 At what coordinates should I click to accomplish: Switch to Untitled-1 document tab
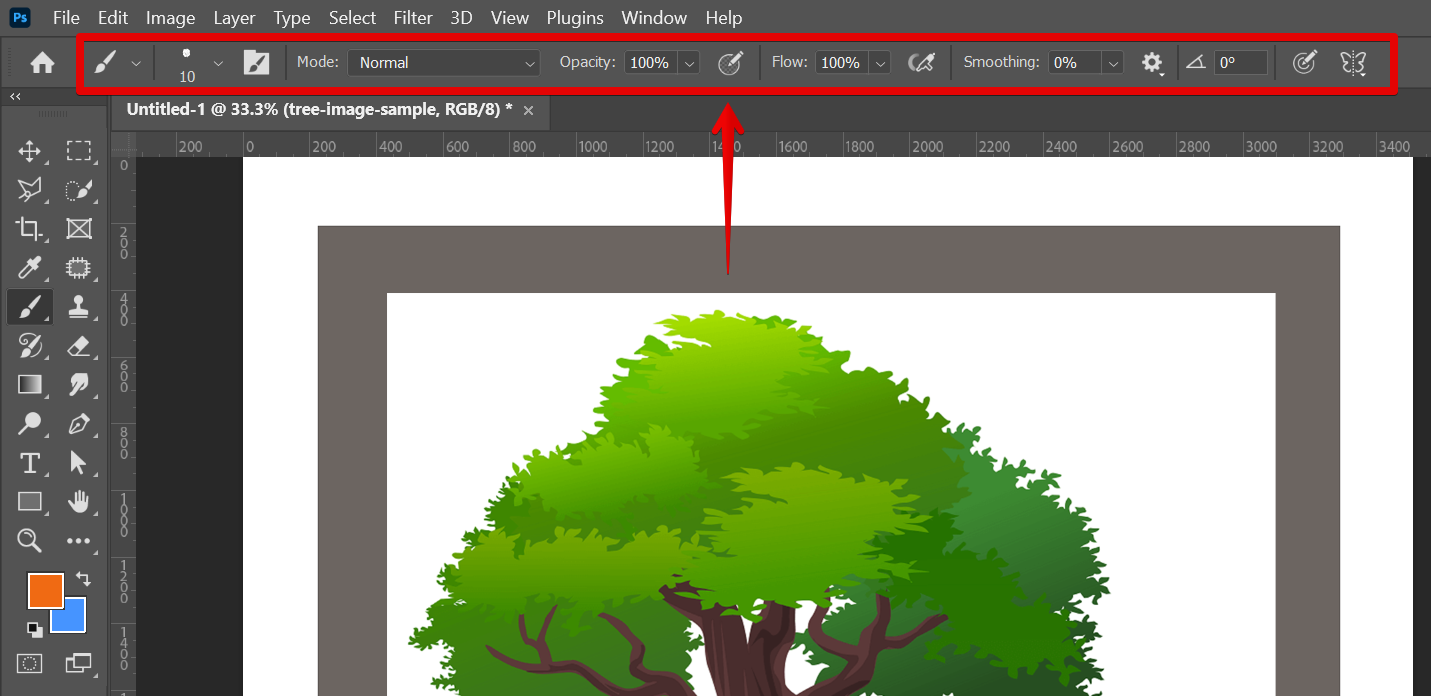point(319,110)
